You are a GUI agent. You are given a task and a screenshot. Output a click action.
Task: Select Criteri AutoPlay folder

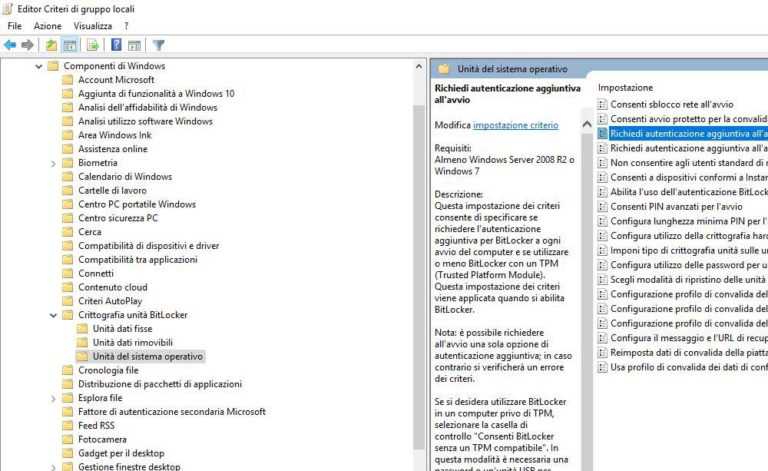pos(110,301)
